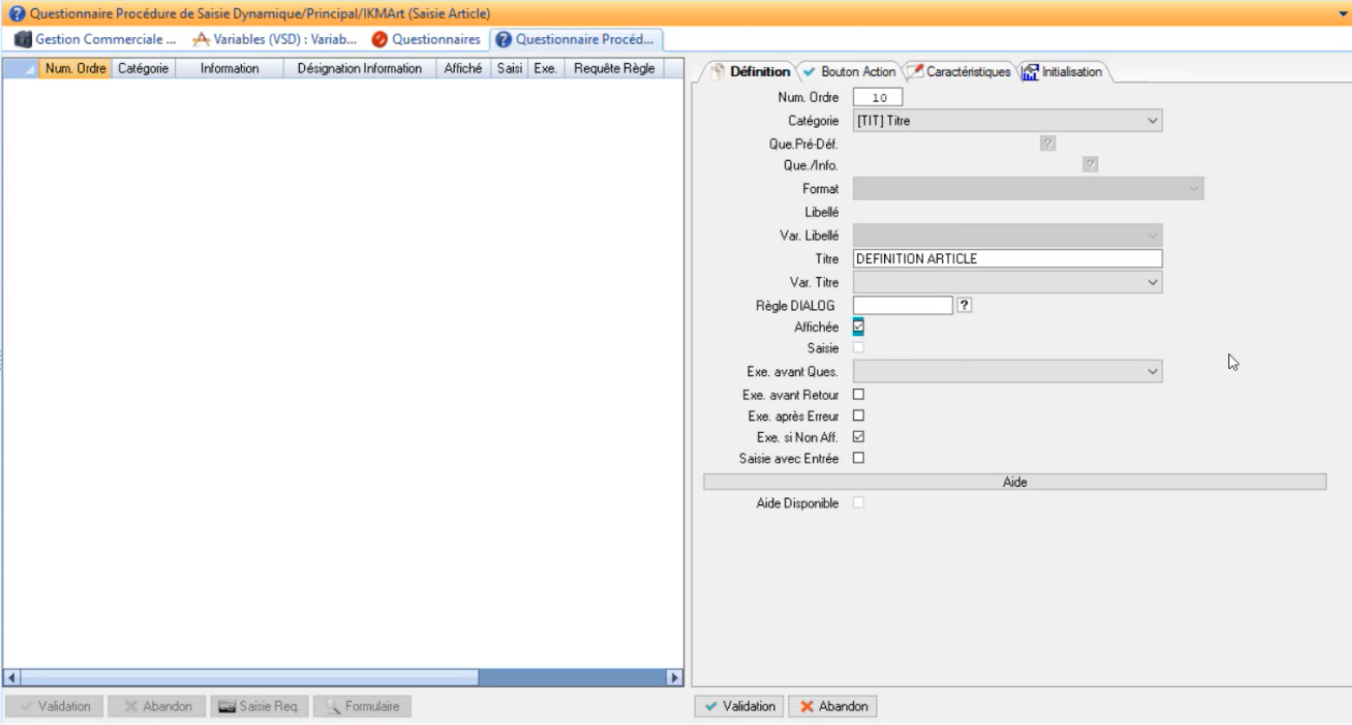
Task: Click the title bar dropdown arrow icon
Action: click(1342, 14)
